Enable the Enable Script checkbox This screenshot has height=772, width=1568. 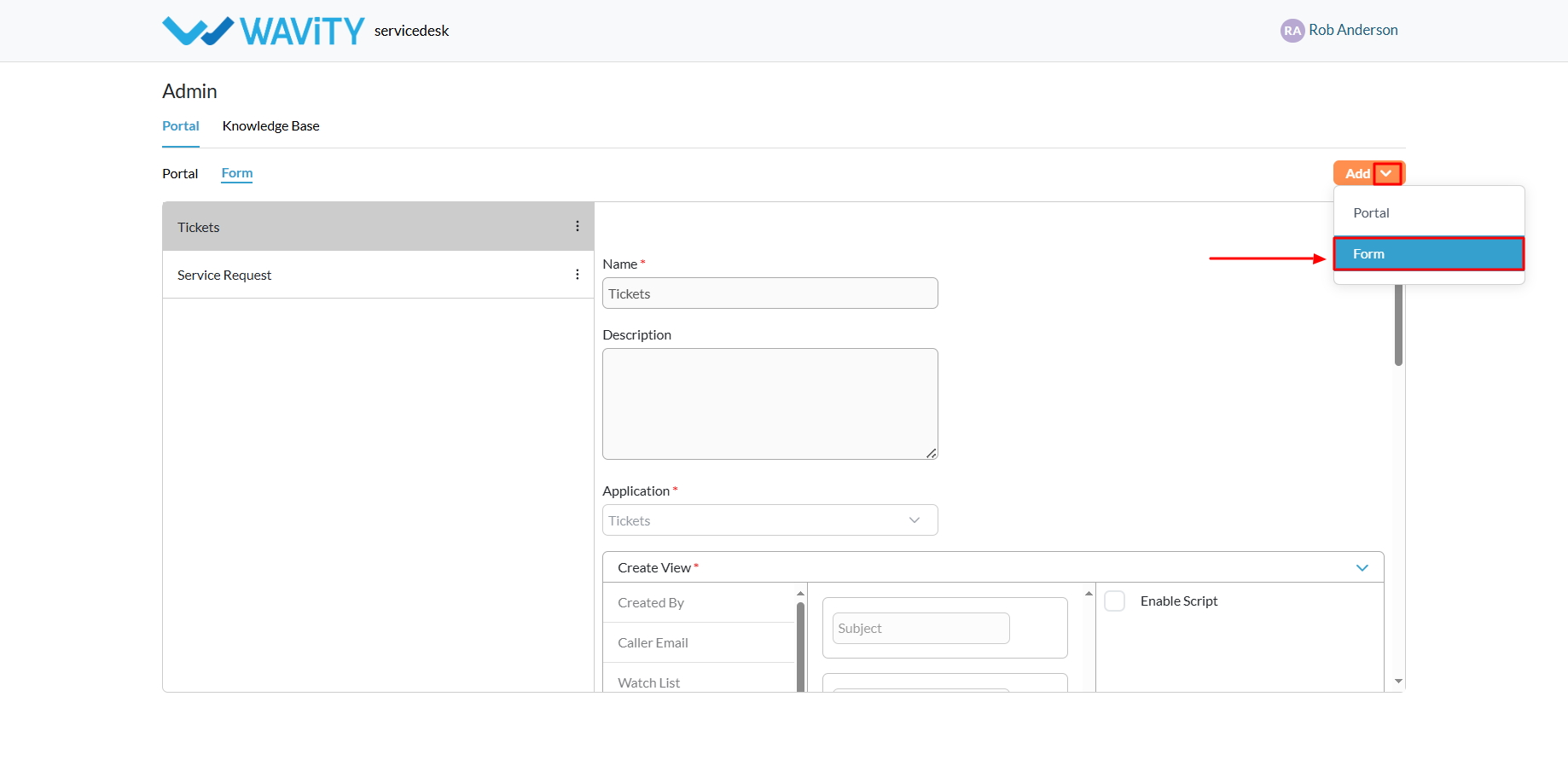pos(1114,601)
